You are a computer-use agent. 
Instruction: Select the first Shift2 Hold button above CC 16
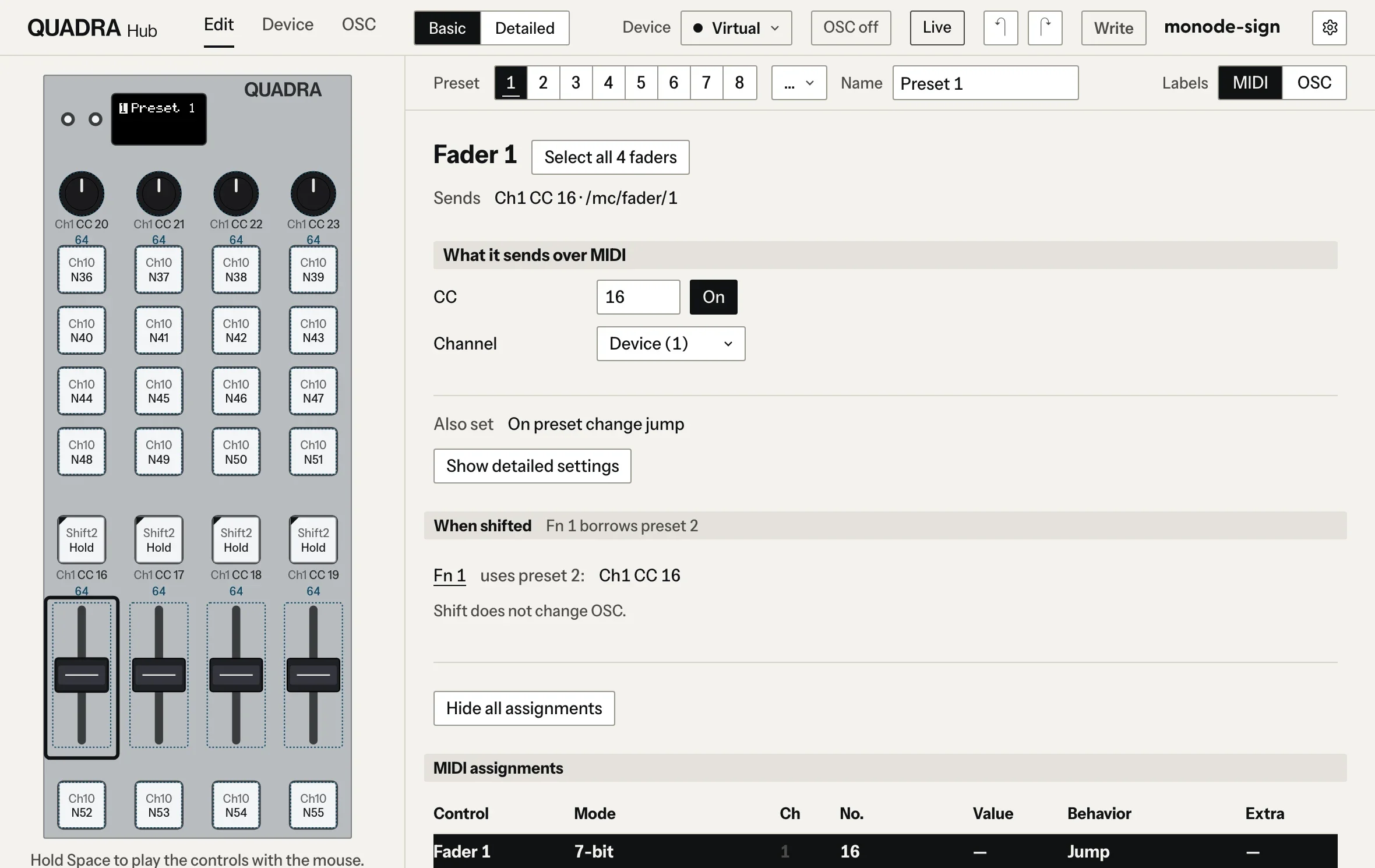click(x=82, y=539)
